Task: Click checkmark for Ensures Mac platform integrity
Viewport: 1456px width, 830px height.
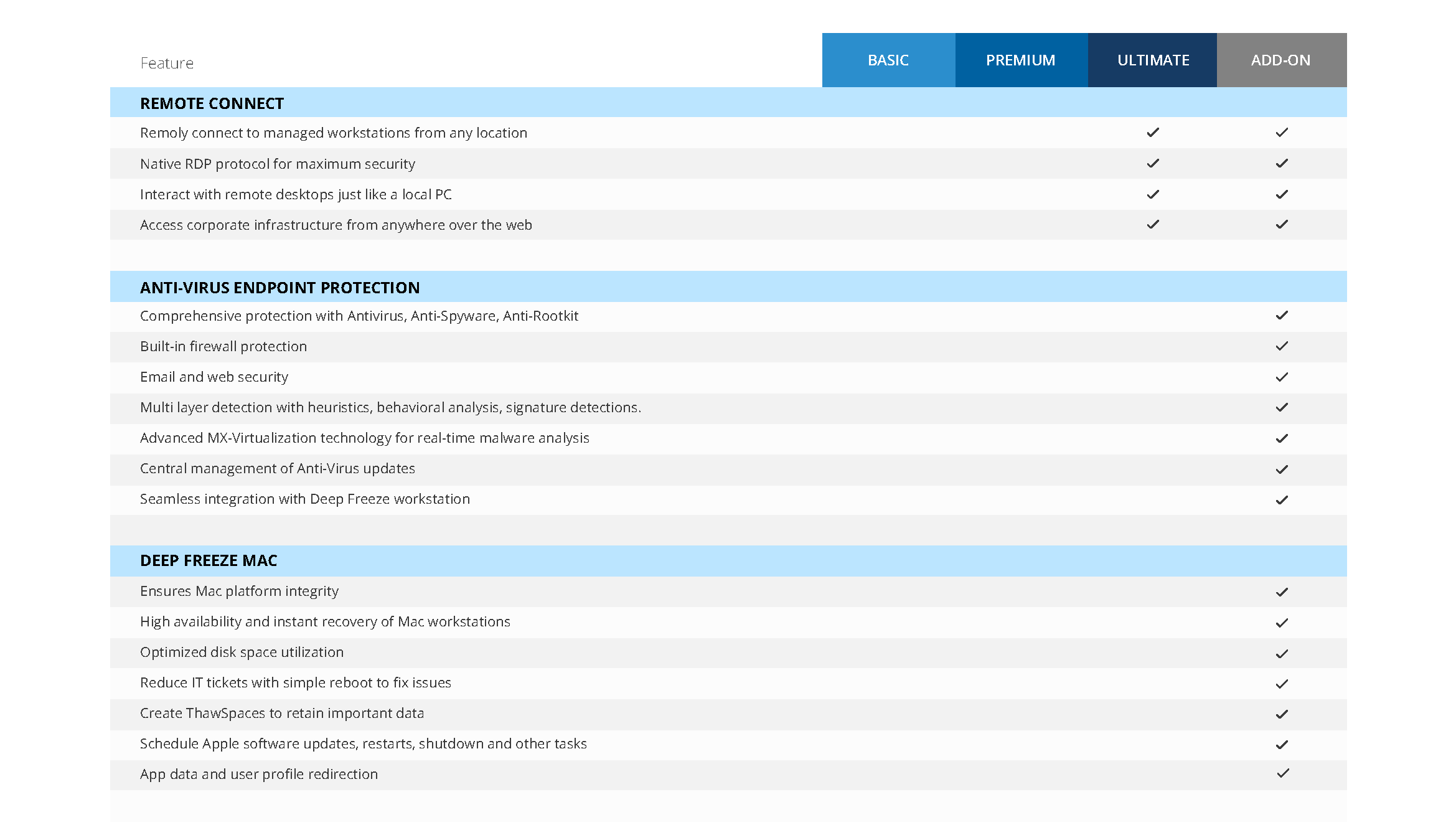Action: pyautogui.click(x=1281, y=592)
